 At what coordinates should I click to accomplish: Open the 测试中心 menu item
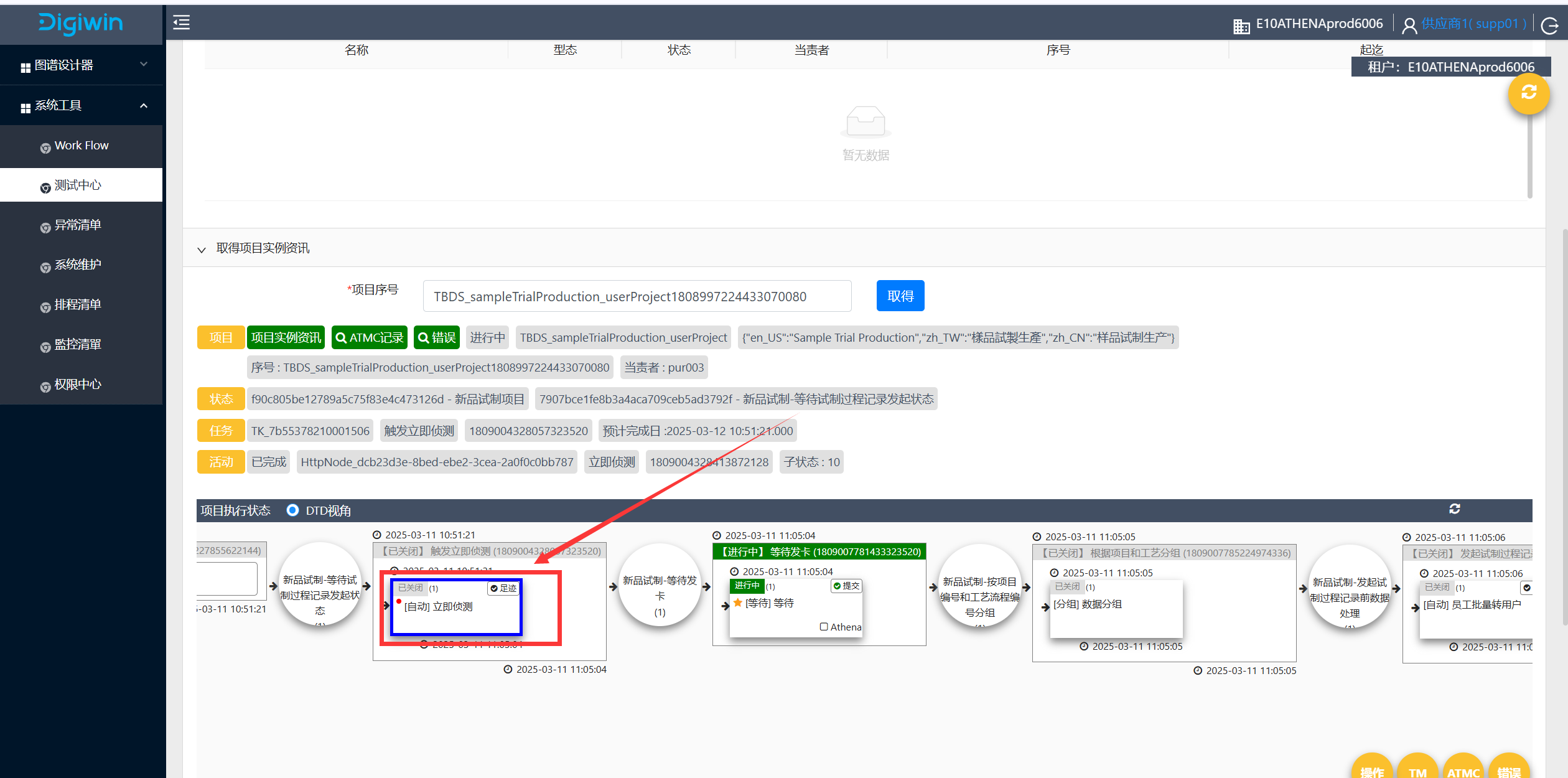81,185
